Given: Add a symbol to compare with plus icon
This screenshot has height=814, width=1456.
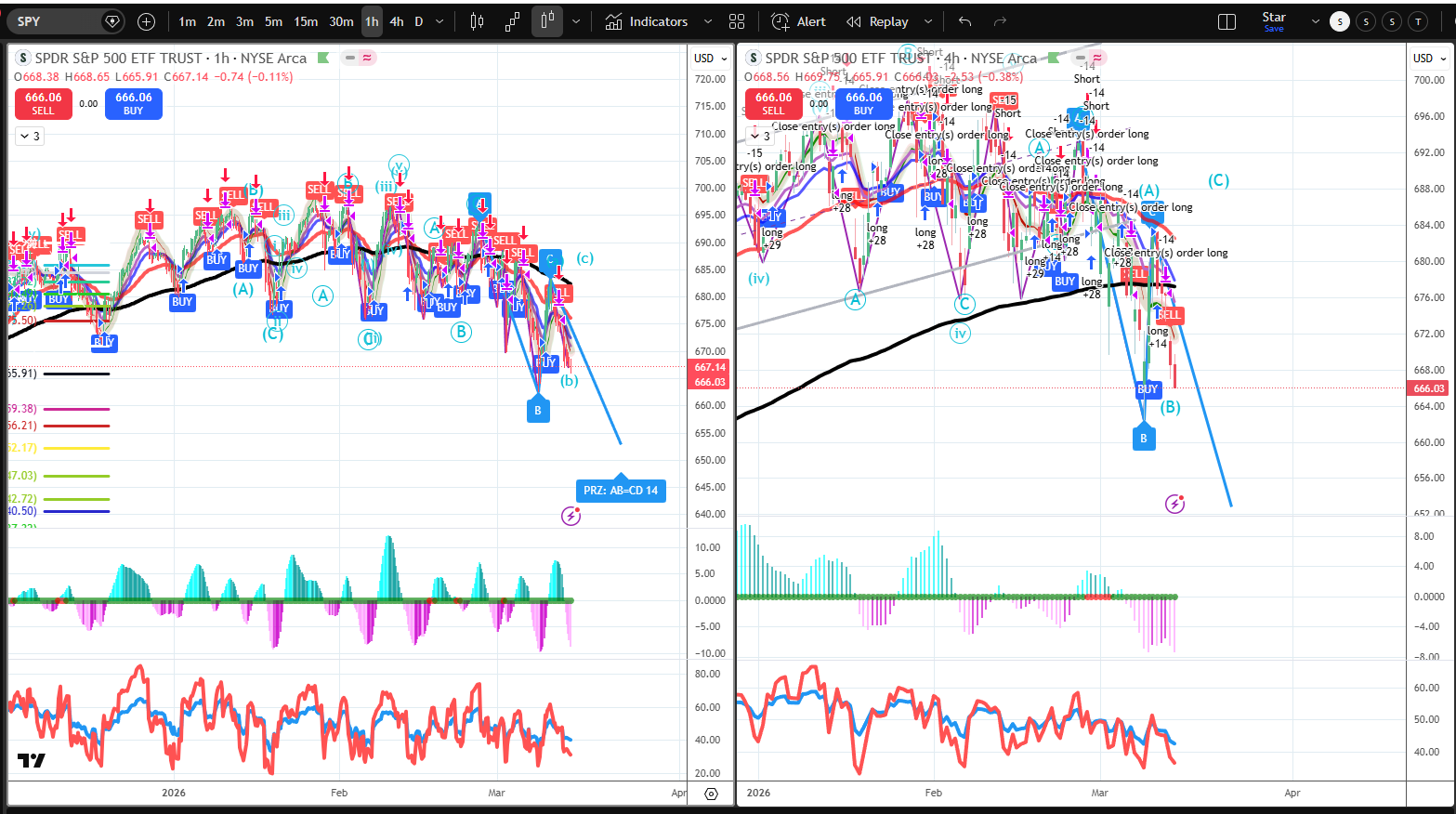Looking at the screenshot, I should tap(146, 21).
